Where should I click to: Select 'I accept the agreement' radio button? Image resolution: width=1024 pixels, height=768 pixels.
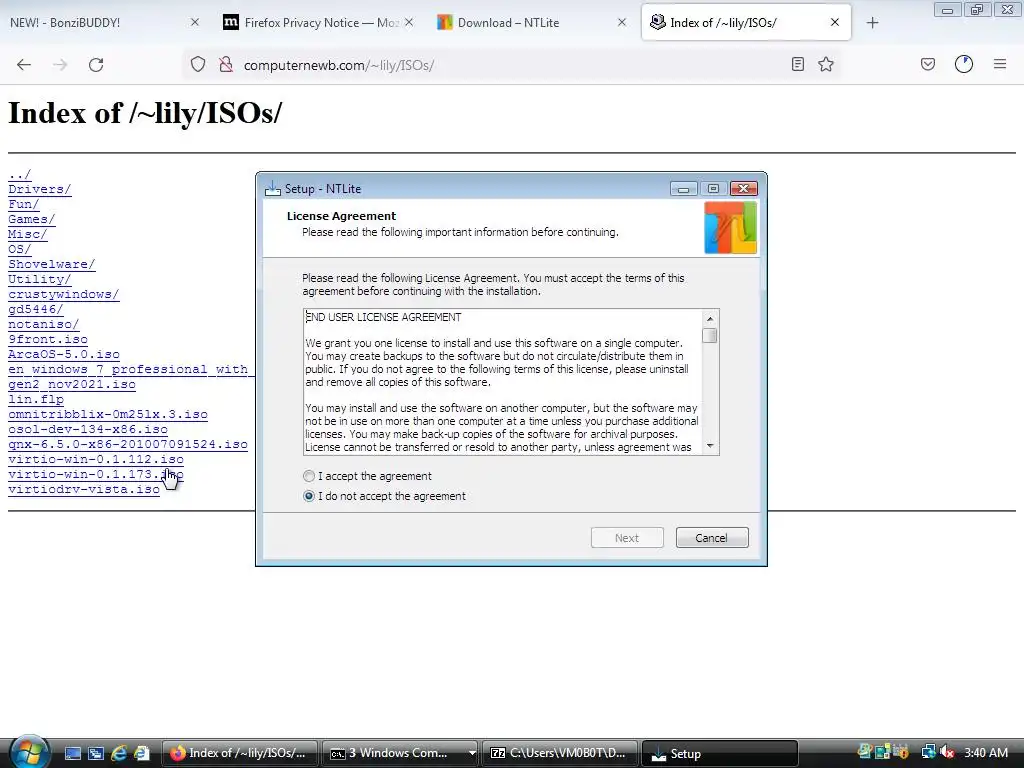(x=309, y=476)
